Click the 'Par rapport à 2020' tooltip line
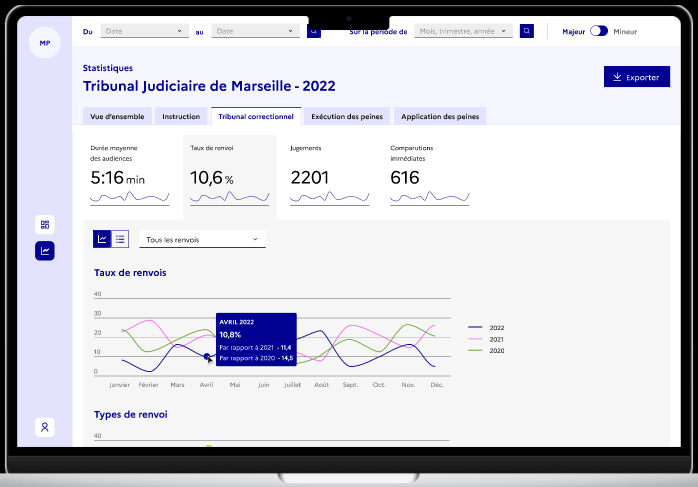This screenshot has height=487, width=698. pos(256,358)
